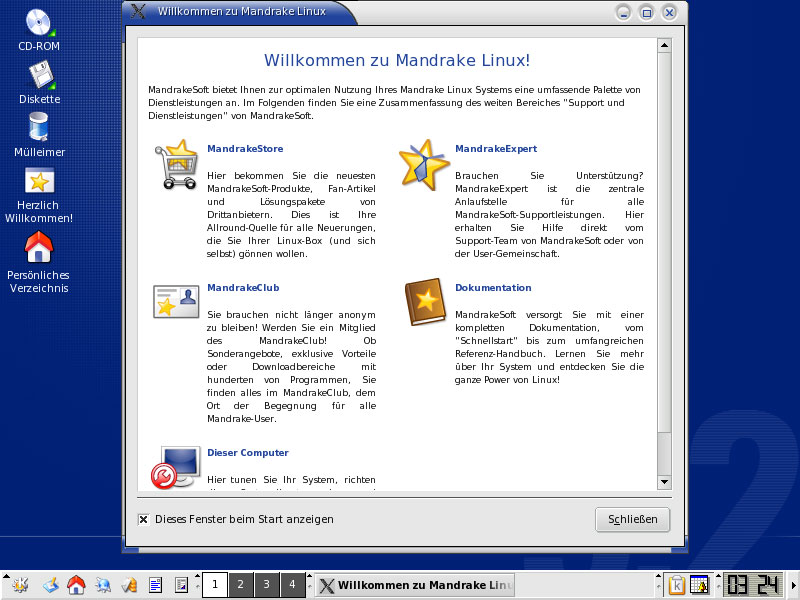Image resolution: width=800 pixels, height=600 pixels.
Task: Click the welcome window's vertical scrollbar thumb
Action: (664, 242)
